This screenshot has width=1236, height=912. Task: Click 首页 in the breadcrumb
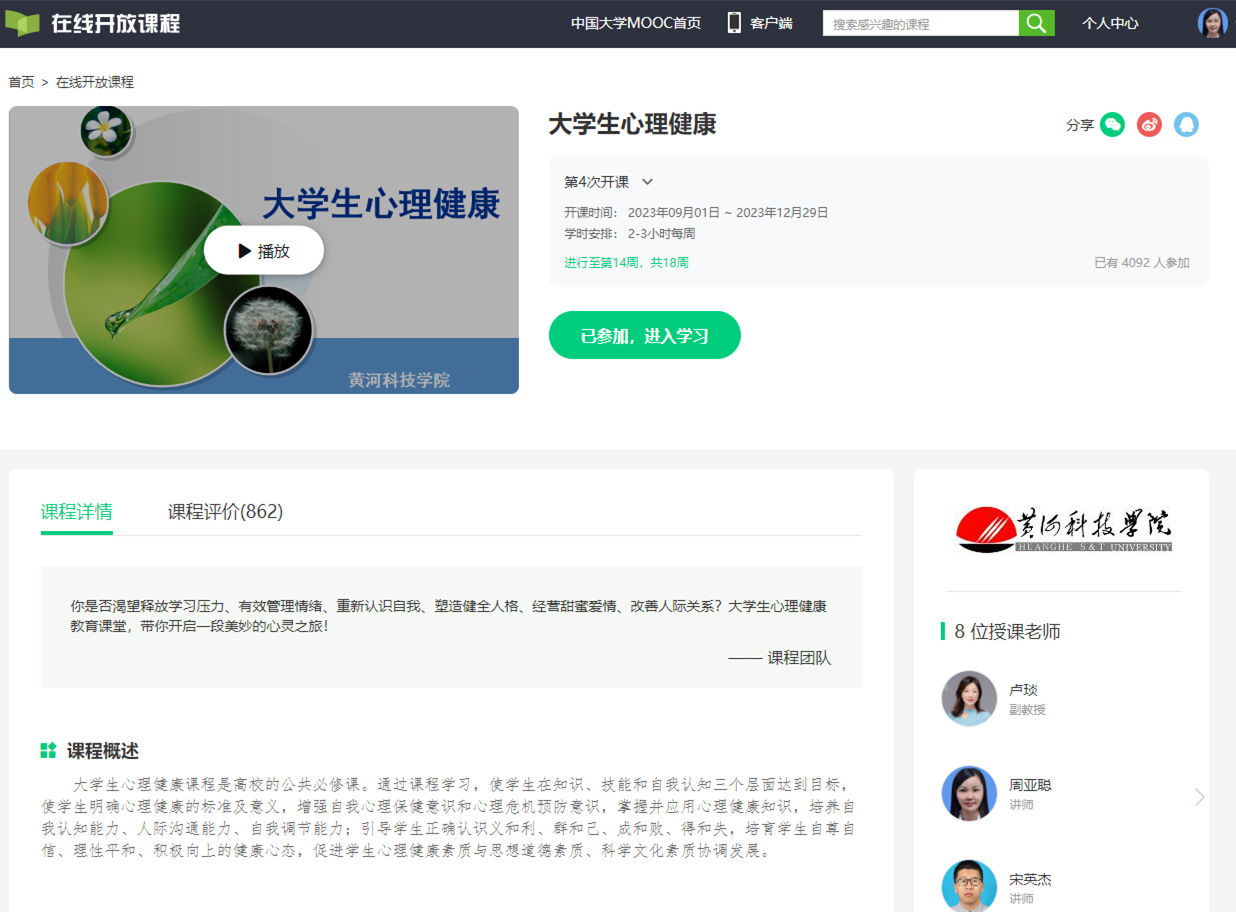point(21,82)
